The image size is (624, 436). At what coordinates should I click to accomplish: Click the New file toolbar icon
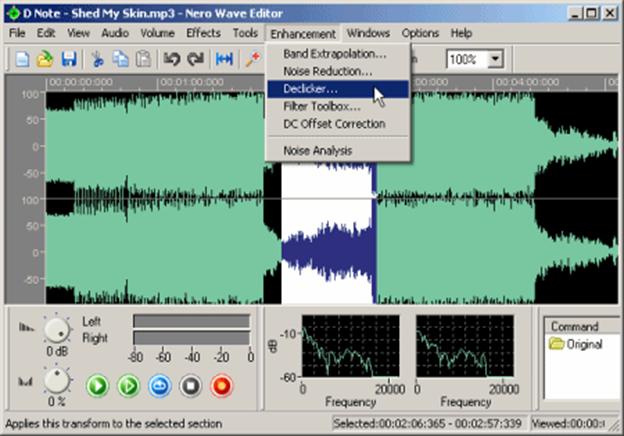22,59
